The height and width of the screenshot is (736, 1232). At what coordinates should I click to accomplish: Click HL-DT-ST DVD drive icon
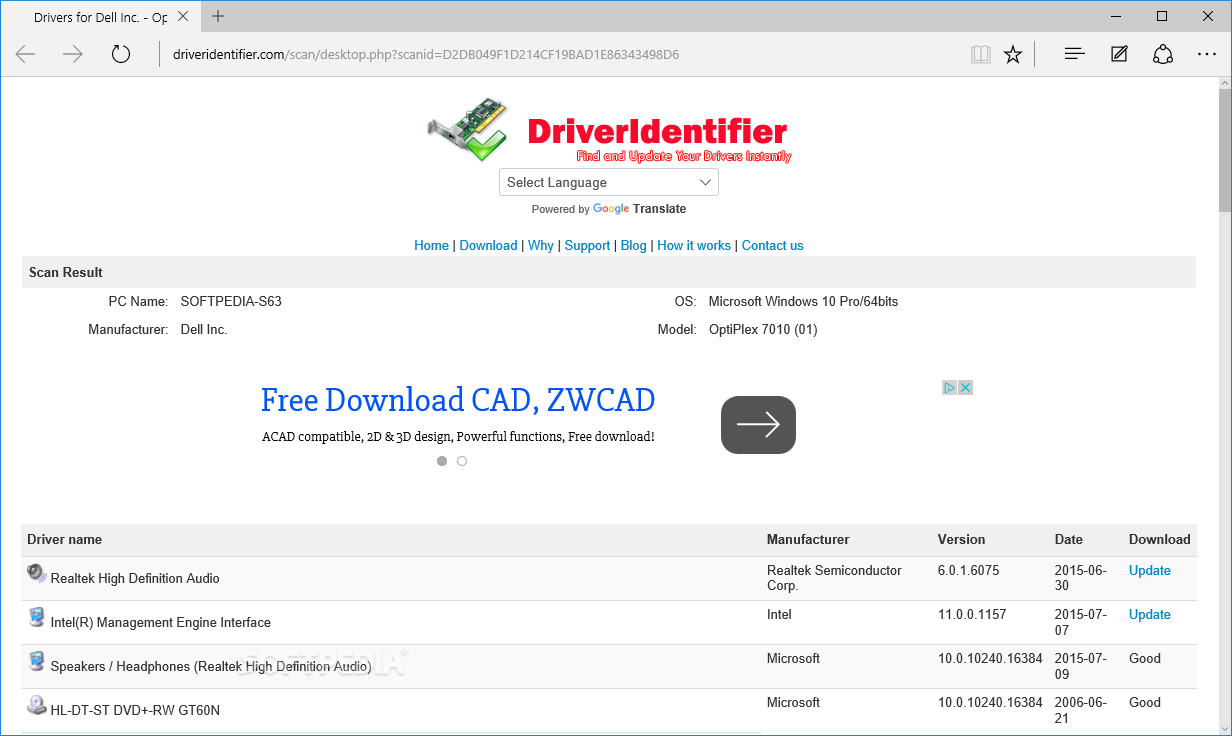pyautogui.click(x=37, y=705)
